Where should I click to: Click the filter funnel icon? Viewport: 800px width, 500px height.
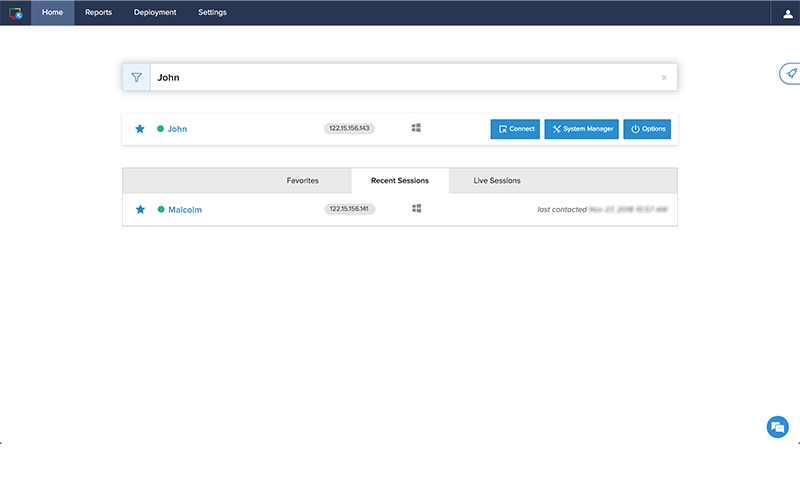[x=137, y=77]
